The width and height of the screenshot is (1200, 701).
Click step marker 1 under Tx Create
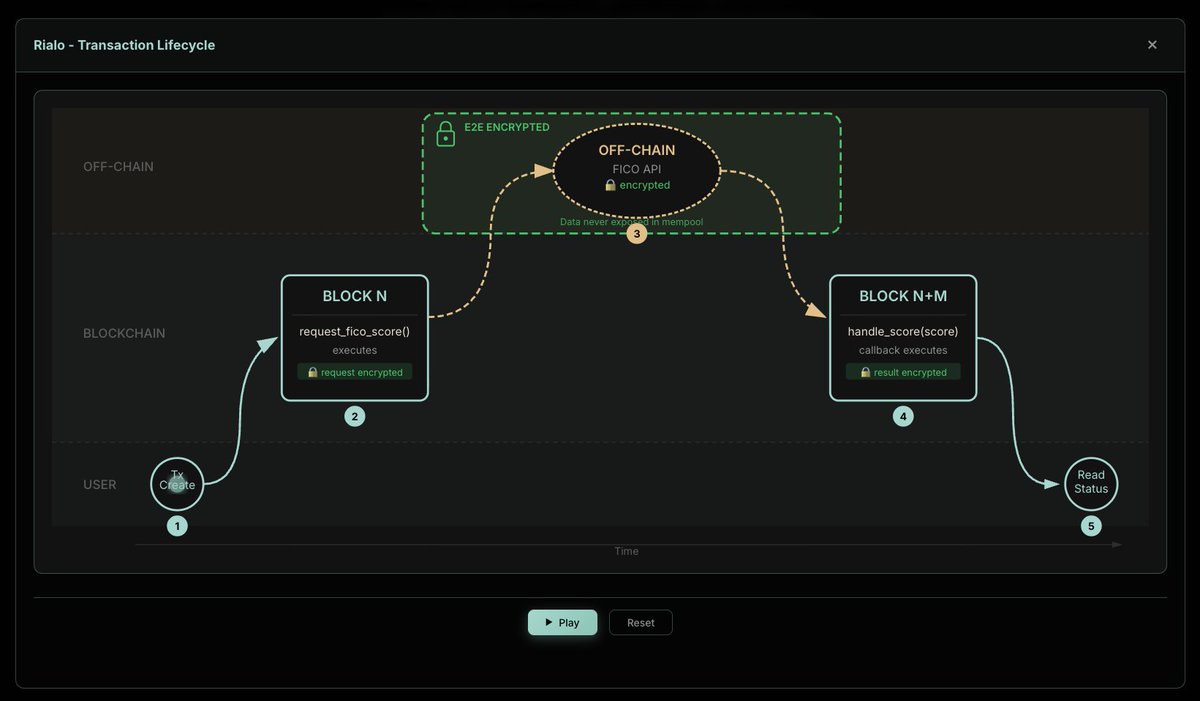coord(177,526)
